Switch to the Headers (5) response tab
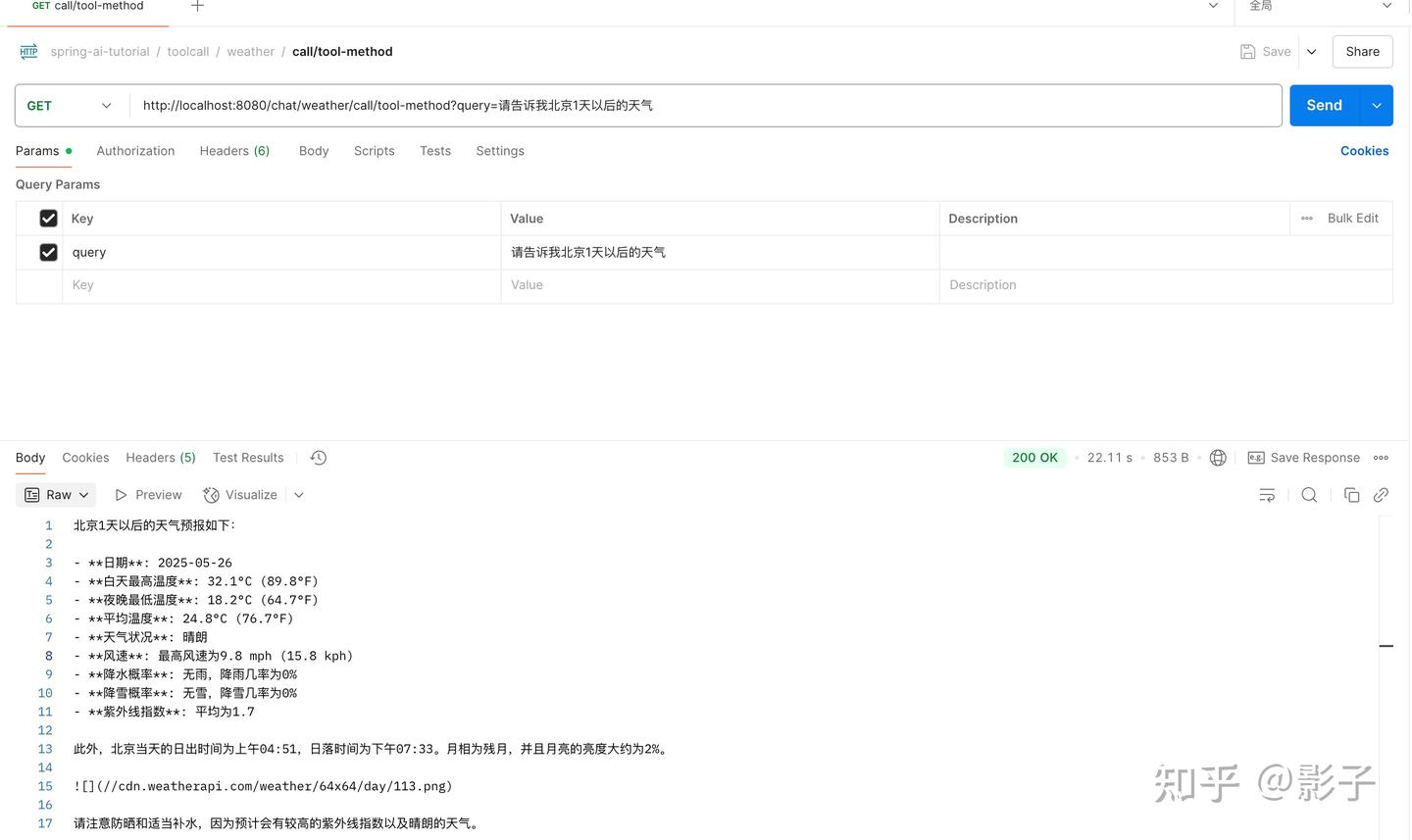 pyautogui.click(x=160, y=457)
